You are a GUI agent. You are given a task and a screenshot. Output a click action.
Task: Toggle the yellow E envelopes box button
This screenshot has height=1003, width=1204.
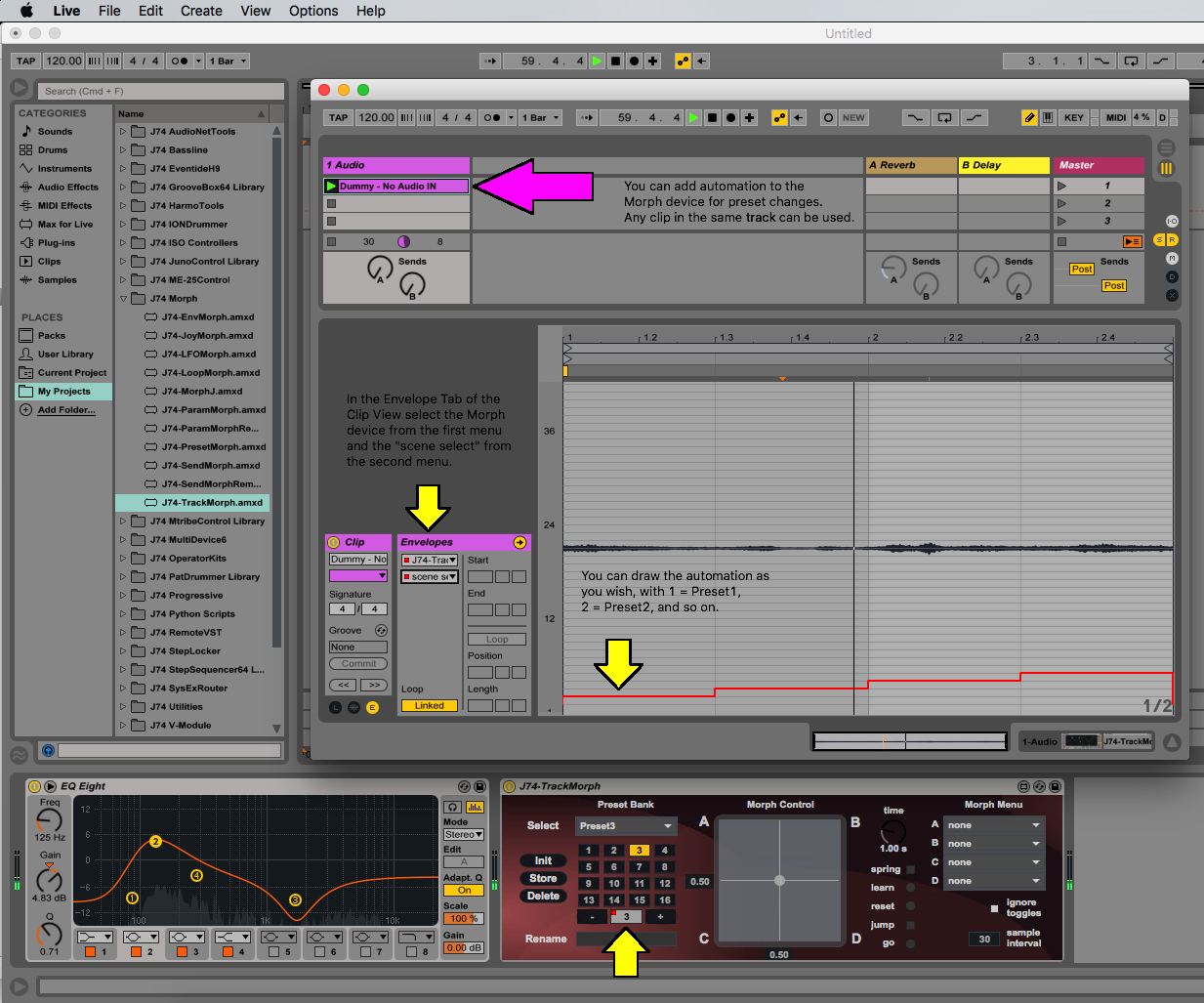372,707
